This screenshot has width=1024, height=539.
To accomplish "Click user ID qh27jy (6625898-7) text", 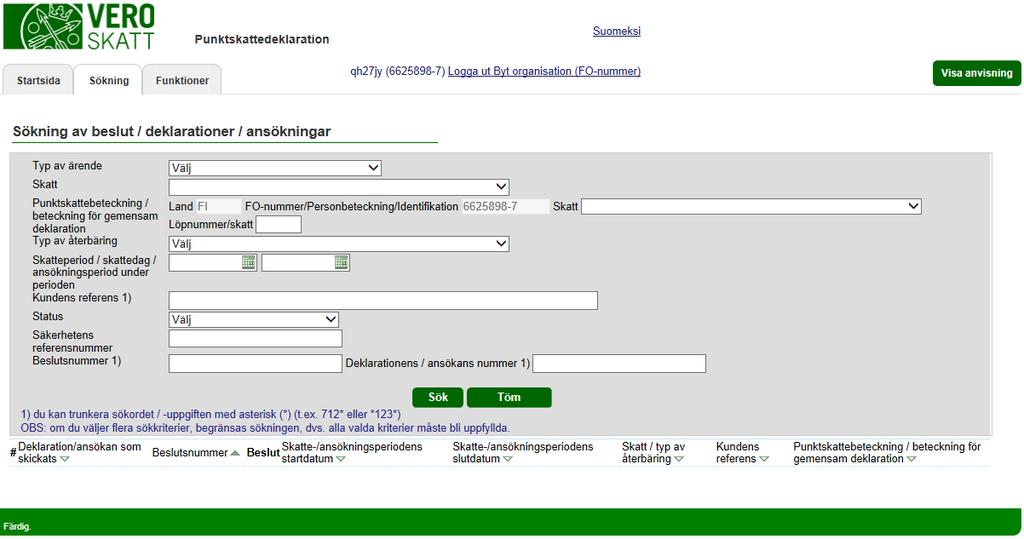I will point(398,71).
